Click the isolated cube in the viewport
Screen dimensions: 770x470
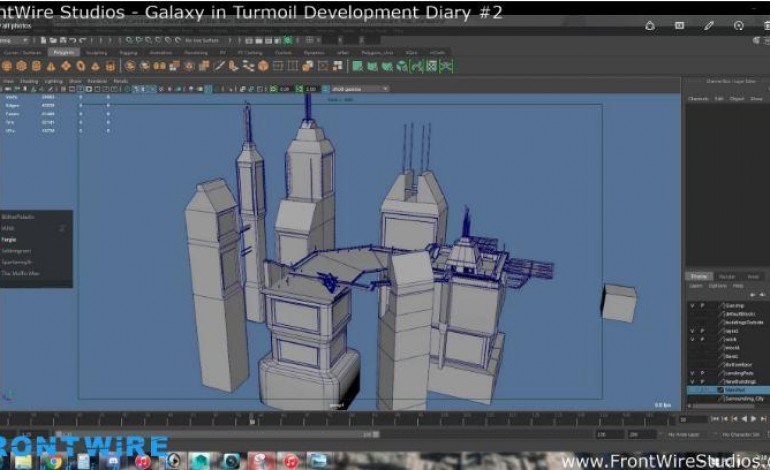click(618, 302)
